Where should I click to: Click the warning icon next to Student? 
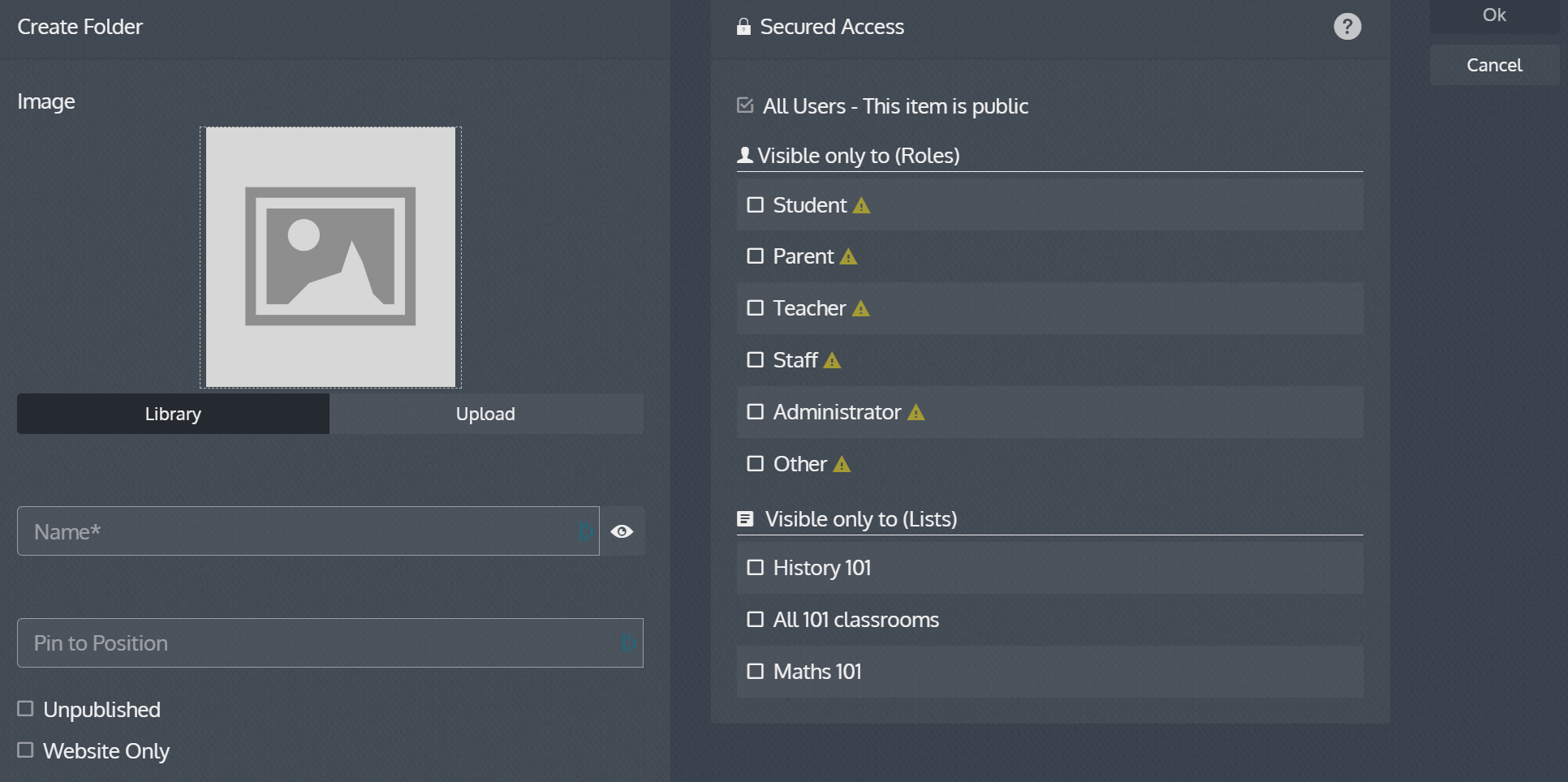click(862, 206)
